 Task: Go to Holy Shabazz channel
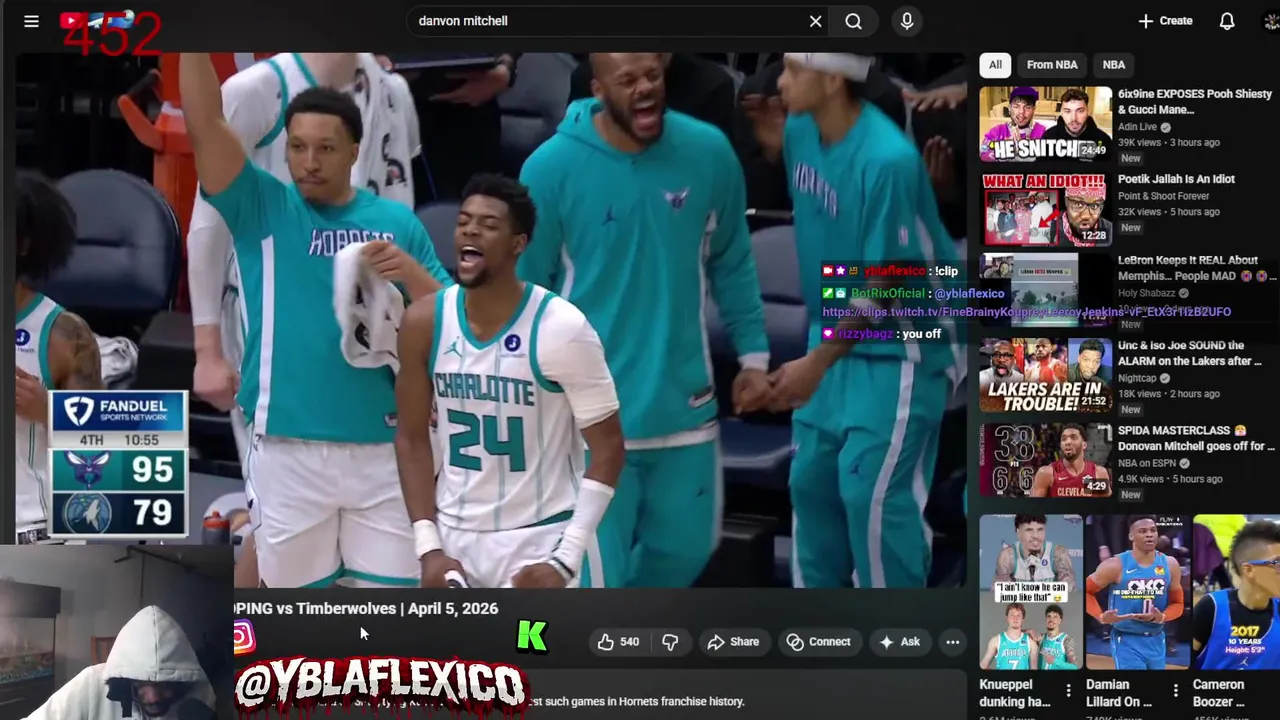click(x=1148, y=293)
